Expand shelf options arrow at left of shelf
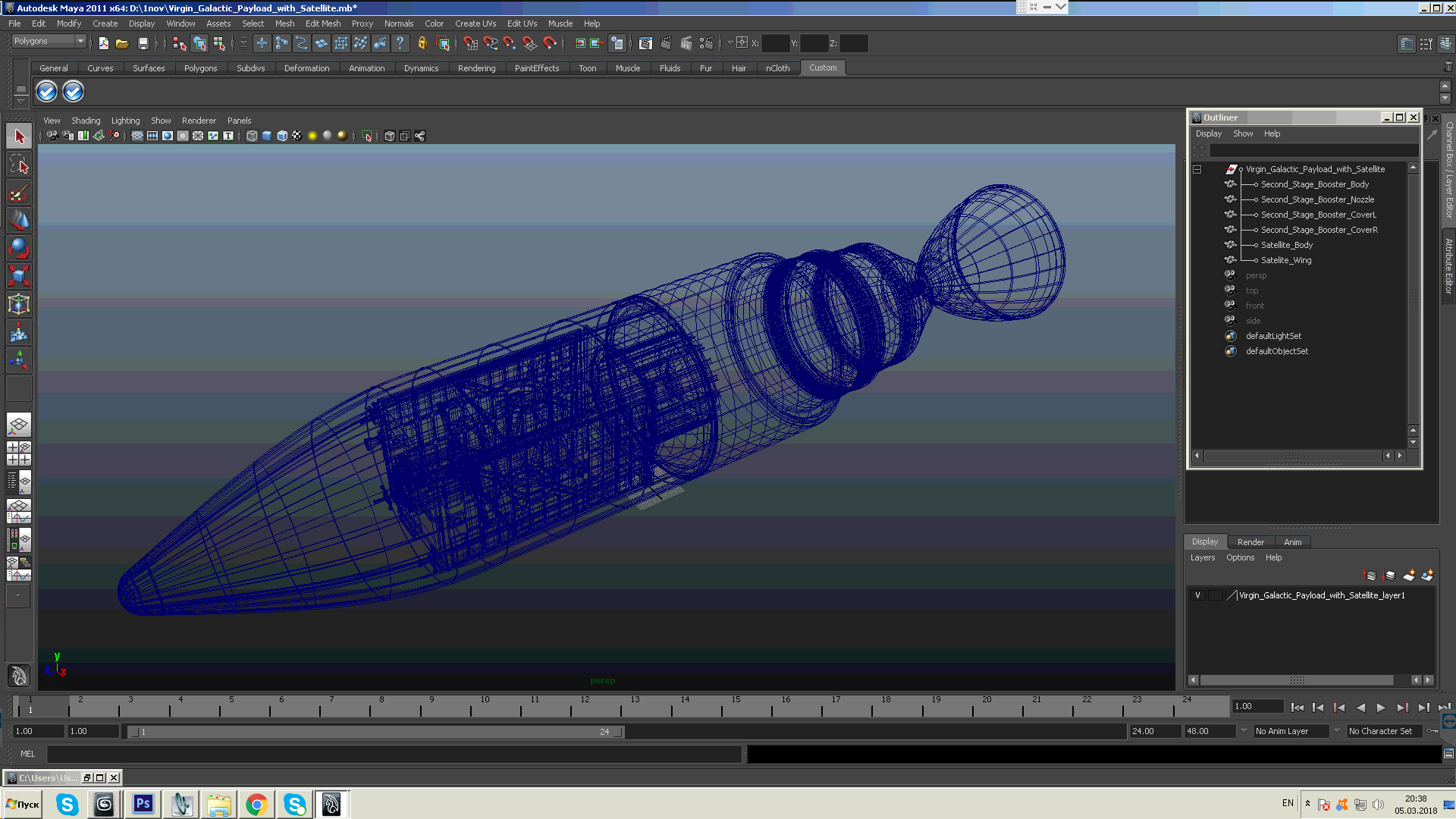The height and width of the screenshot is (819, 1456). (21, 101)
